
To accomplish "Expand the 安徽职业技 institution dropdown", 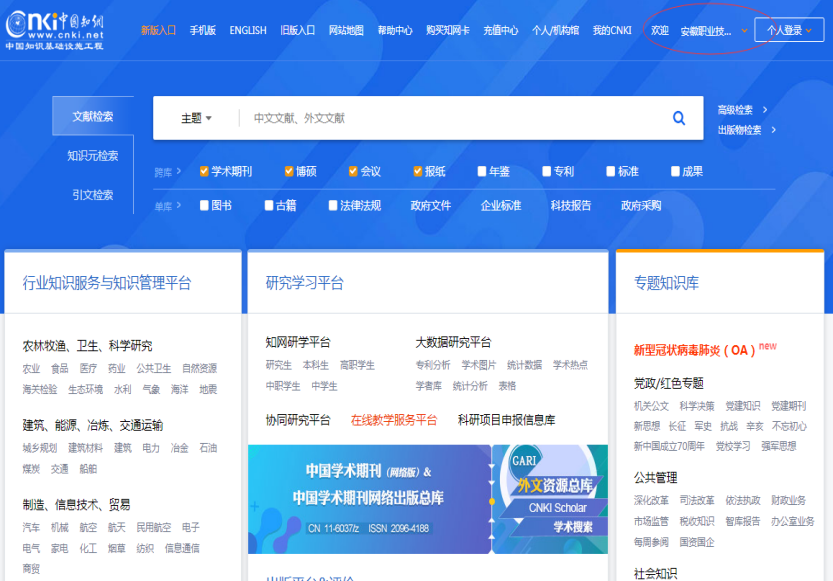I will [712, 31].
